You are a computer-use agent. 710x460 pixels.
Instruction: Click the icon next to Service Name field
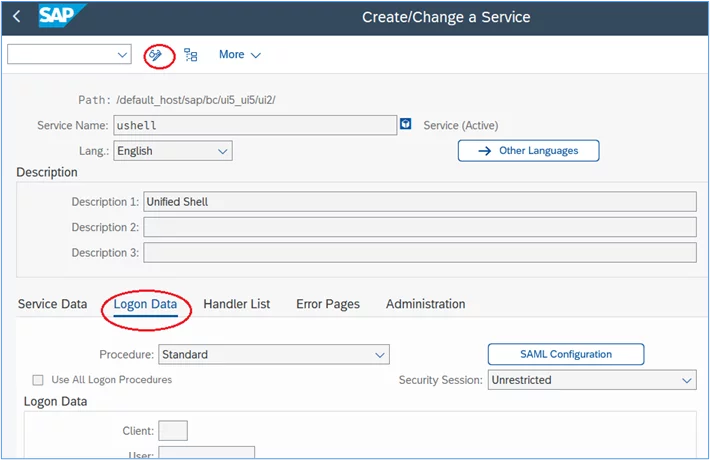coord(406,124)
